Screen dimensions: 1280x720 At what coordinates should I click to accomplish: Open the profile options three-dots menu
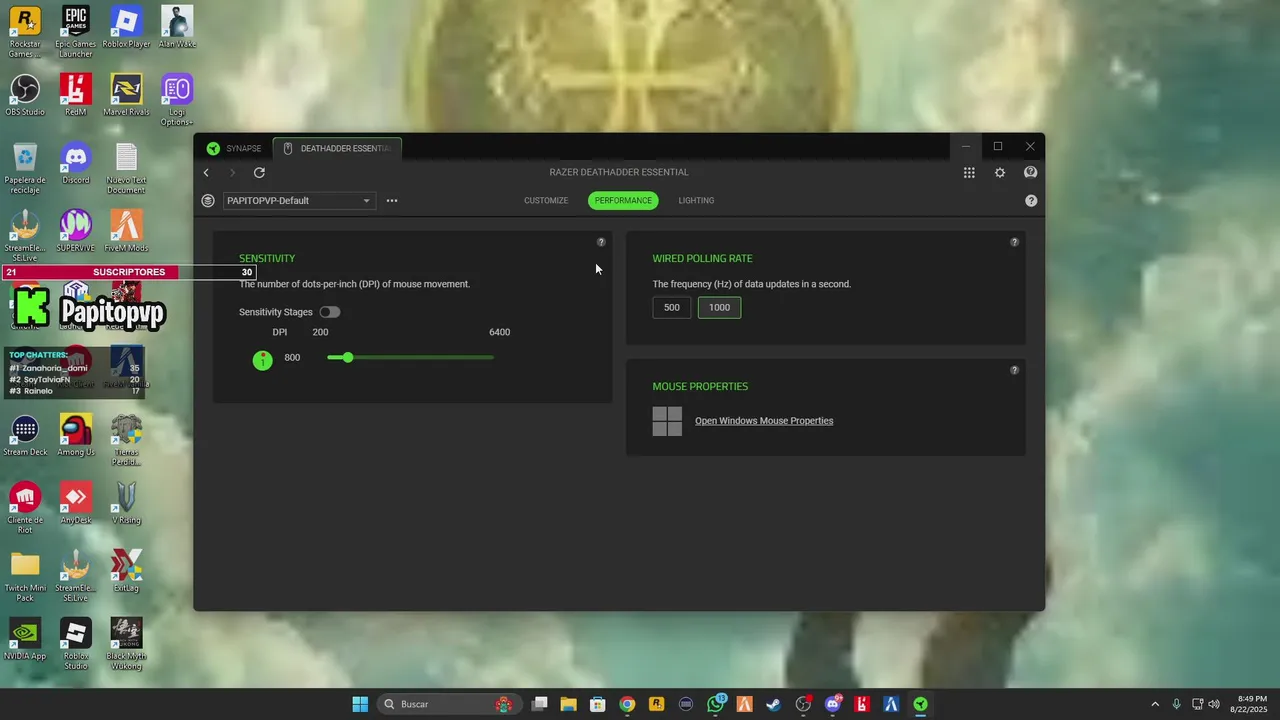pos(392,201)
